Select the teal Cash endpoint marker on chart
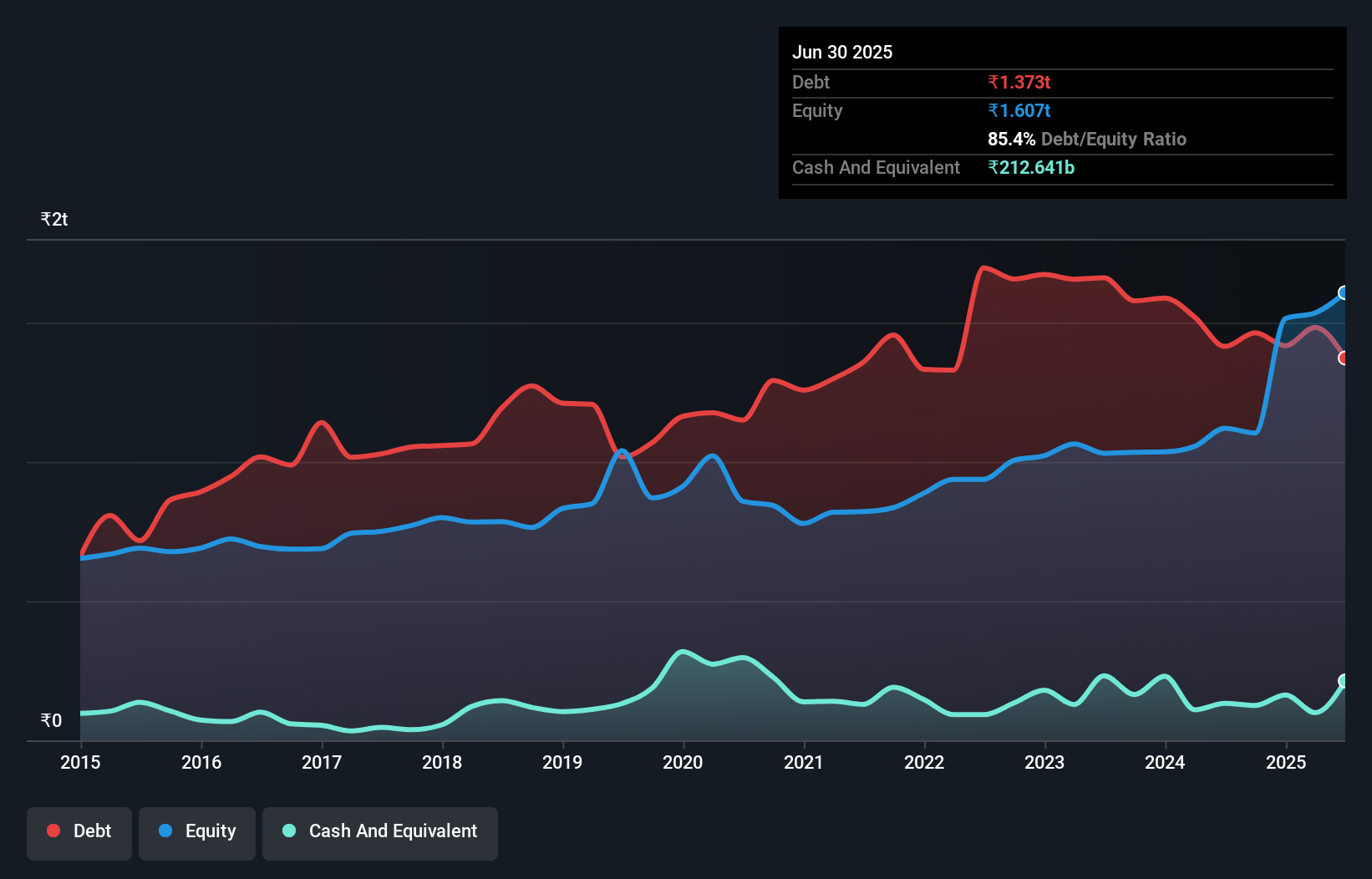This screenshot has height=879, width=1372. [x=1344, y=681]
